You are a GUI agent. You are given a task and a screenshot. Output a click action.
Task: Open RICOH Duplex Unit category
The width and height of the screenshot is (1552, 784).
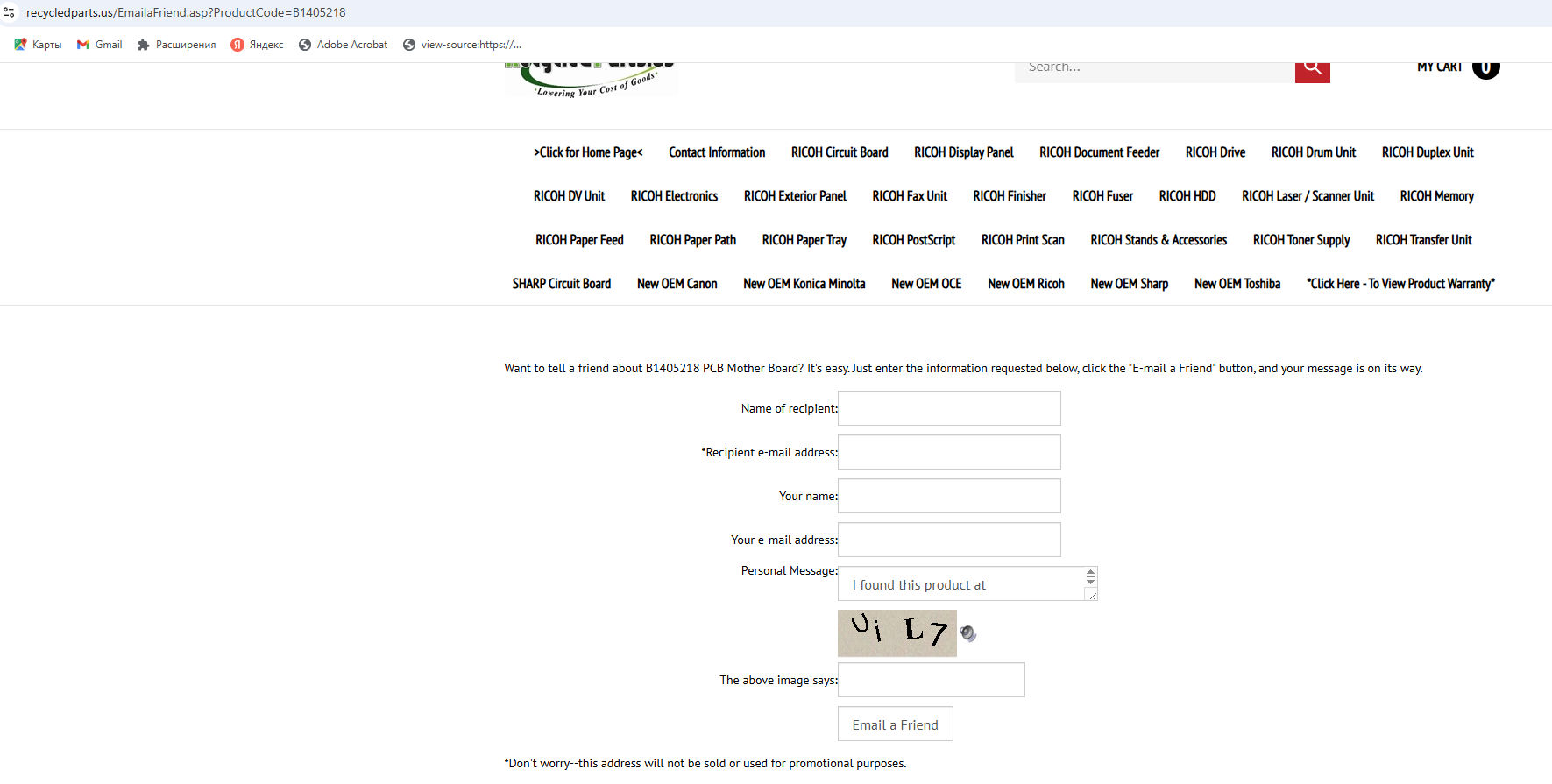[1428, 152]
